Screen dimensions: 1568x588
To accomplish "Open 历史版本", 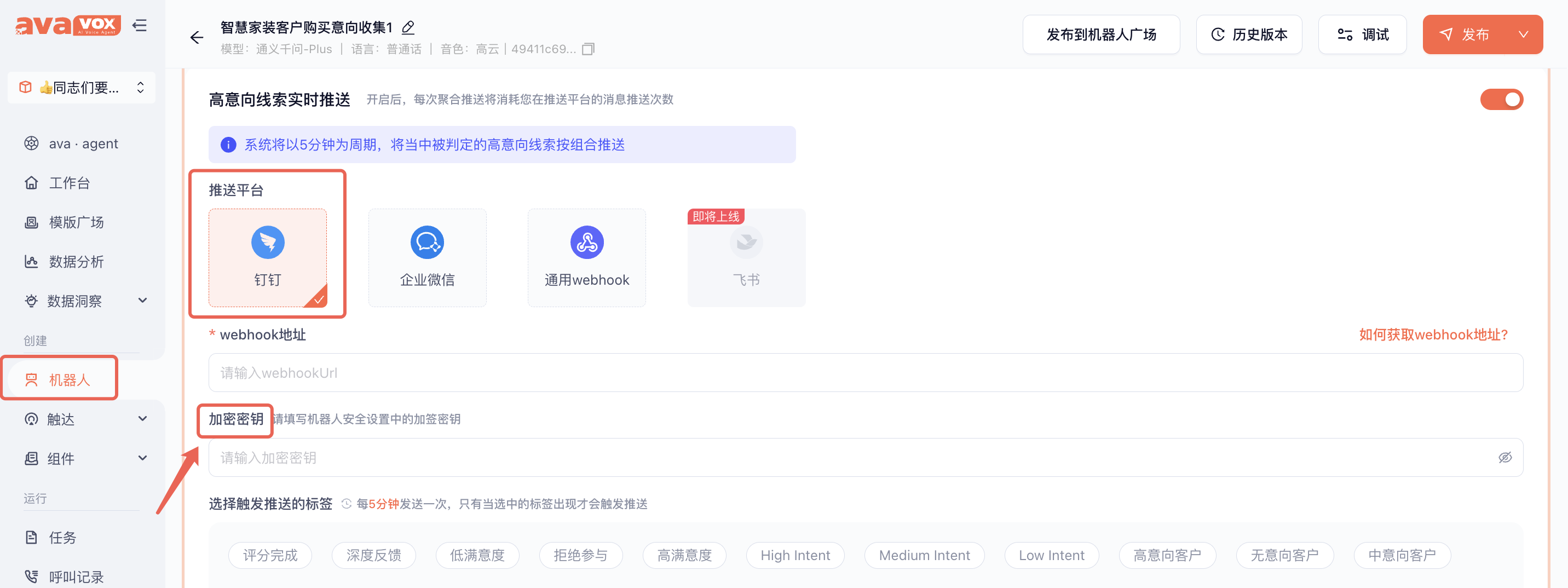I will [1249, 34].
